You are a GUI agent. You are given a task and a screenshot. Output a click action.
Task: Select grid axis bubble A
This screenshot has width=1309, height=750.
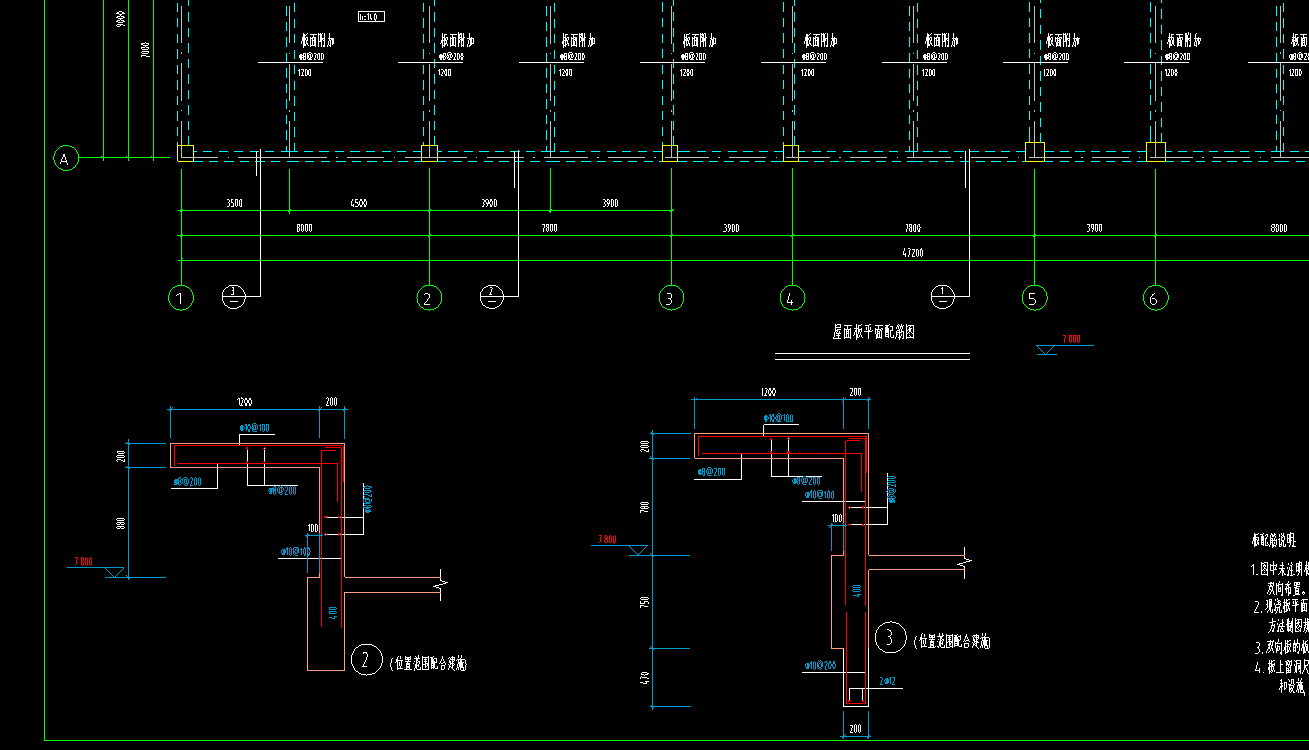pos(66,158)
